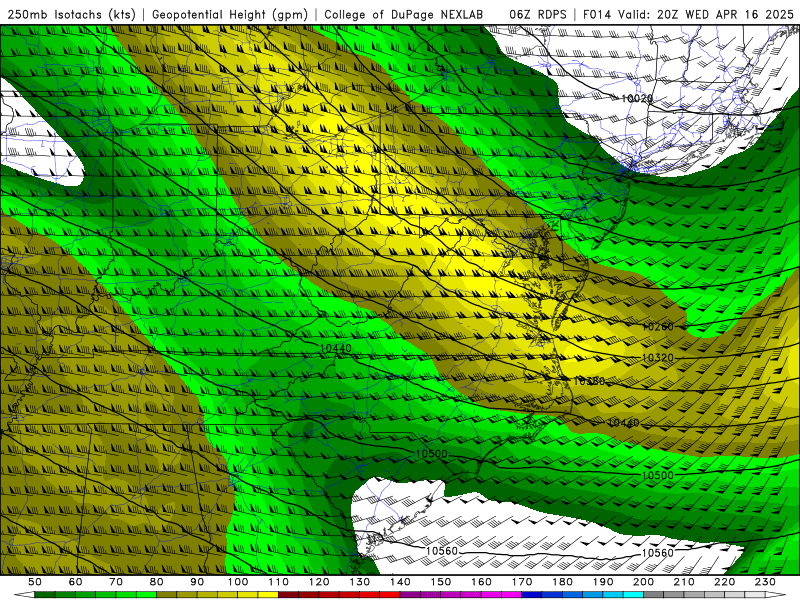The height and width of the screenshot is (600, 800).
Task: Click the color bar label '100'
Action: point(238,582)
